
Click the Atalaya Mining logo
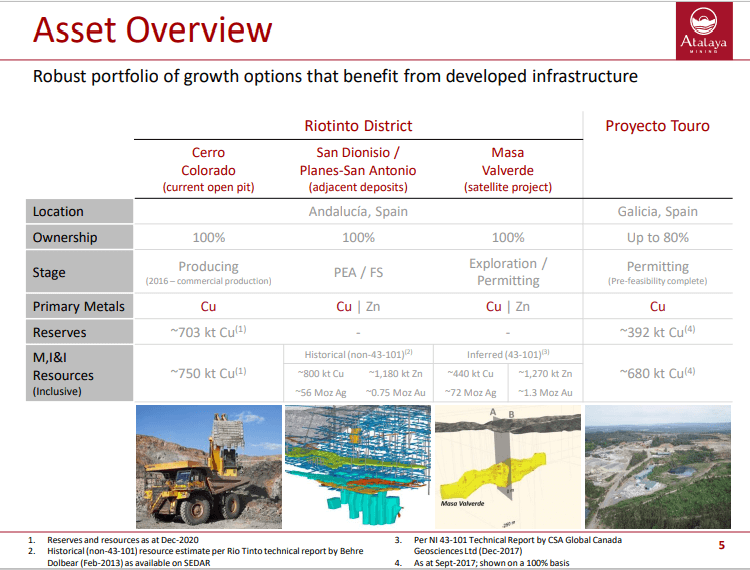click(x=704, y=31)
